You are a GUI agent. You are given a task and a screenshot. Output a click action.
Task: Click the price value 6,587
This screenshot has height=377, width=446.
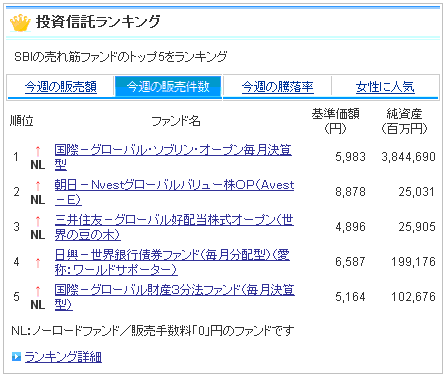coord(350,262)
